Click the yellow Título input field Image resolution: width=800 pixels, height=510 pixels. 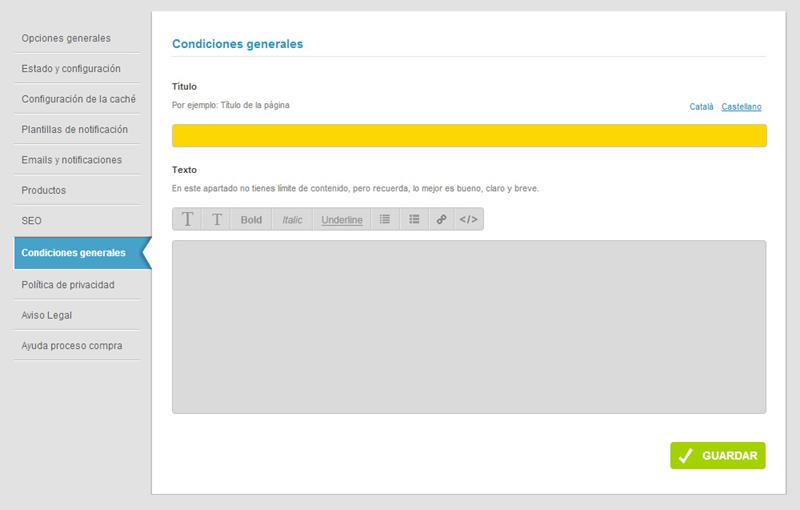point(469,136)
